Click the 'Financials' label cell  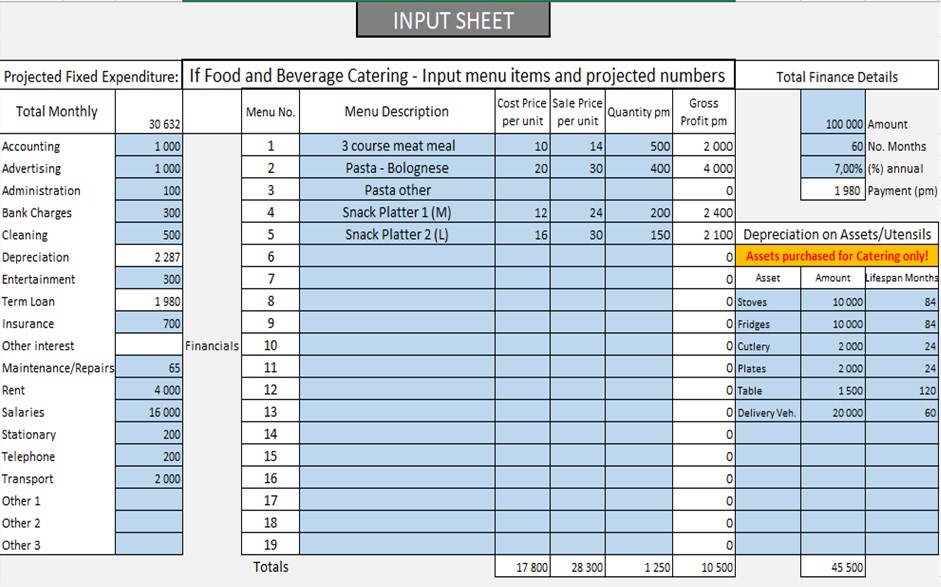tap(212, 346)
